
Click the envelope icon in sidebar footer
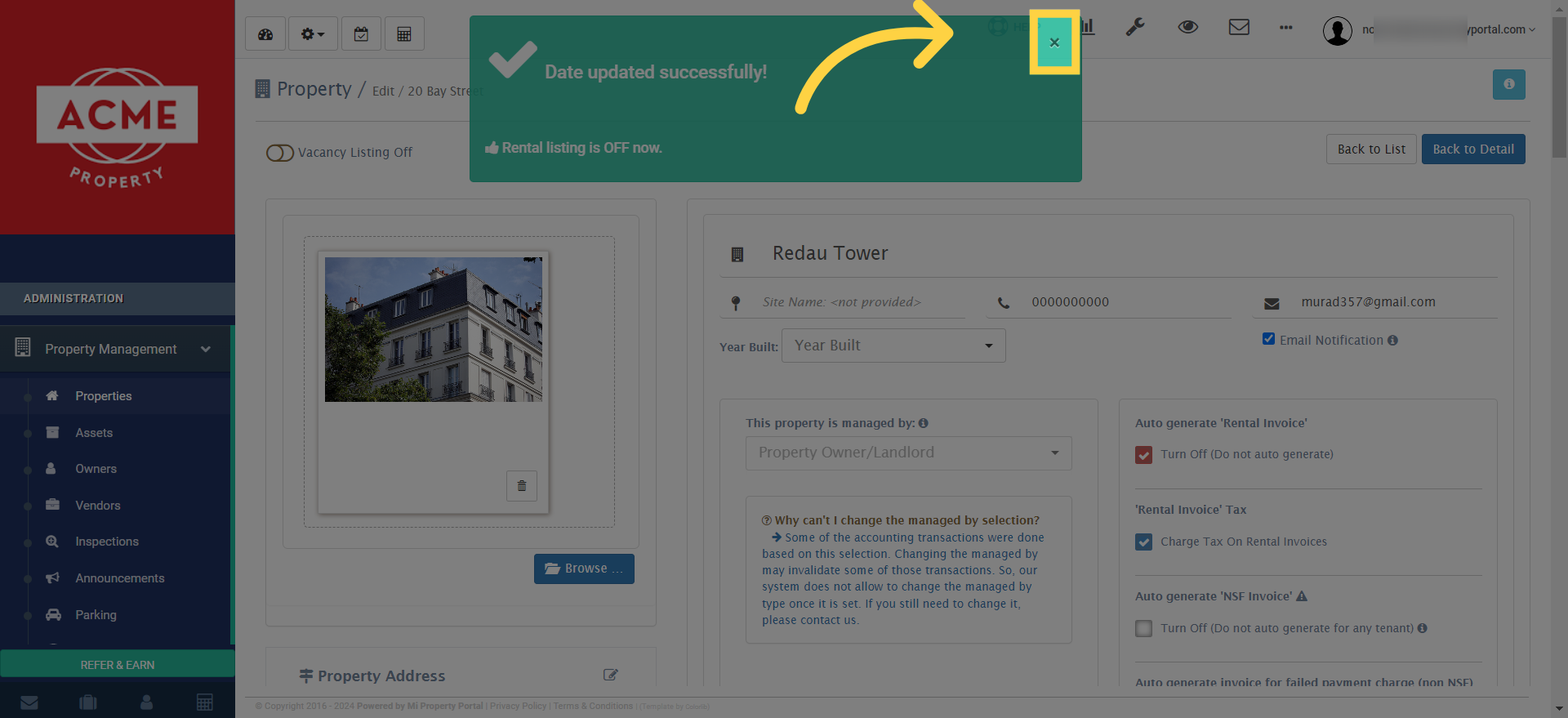pos(29,702)
